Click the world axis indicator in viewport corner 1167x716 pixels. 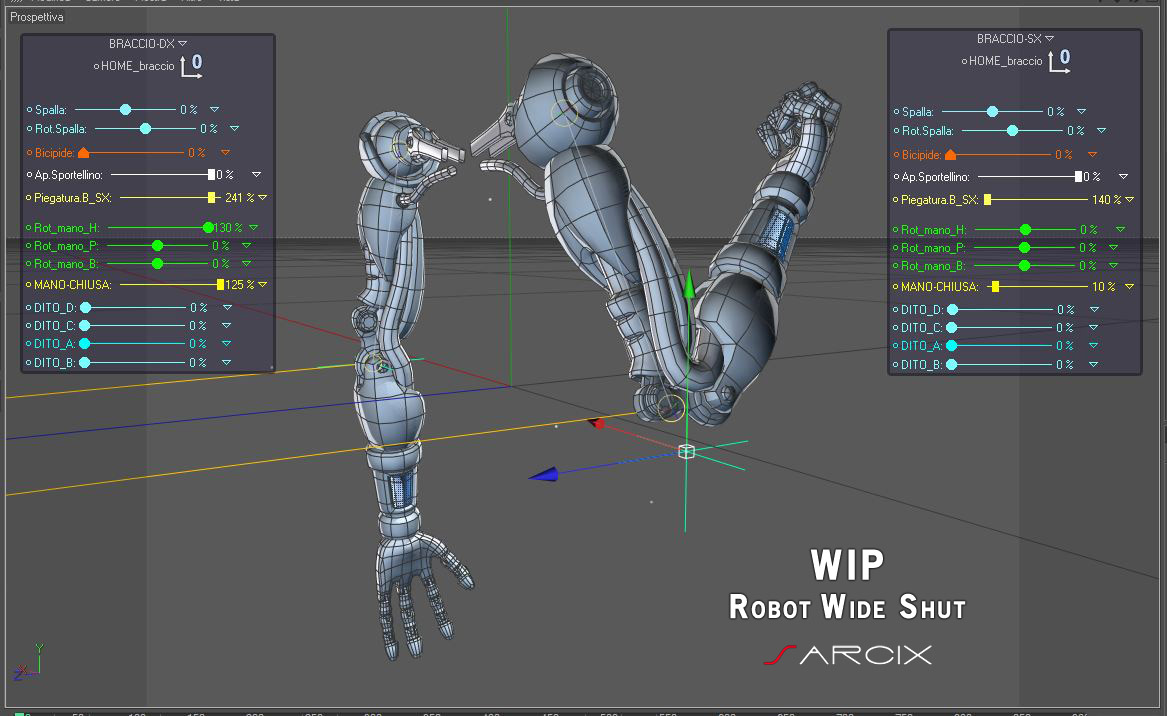(x=28, y=662)
